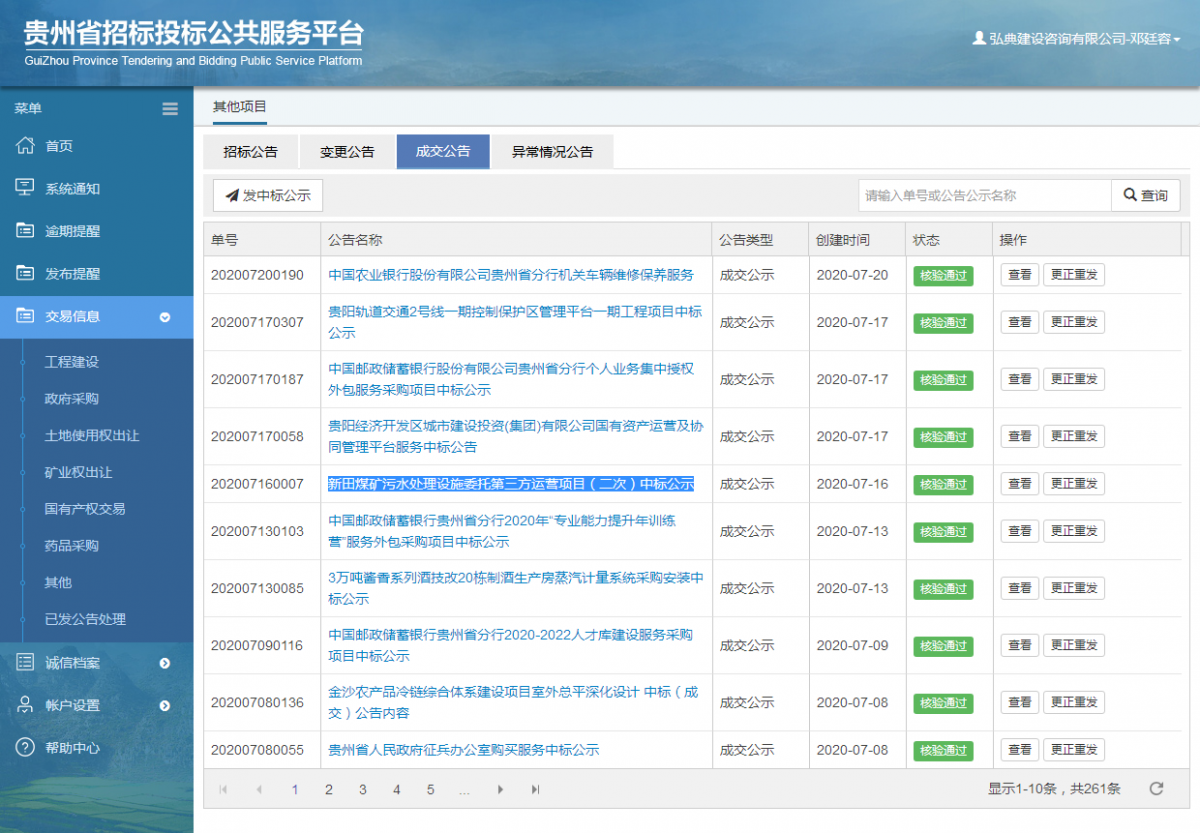1200x833 pixels.
Task: Open link 贵州省人民政府征兵办公室购买服务中标公示
Action: point(463,750)
